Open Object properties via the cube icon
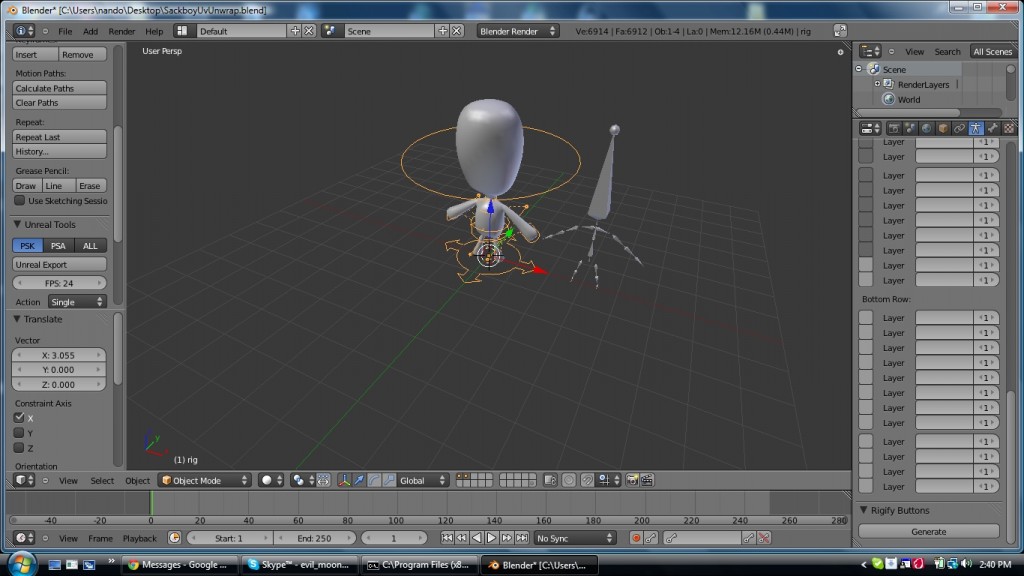Screen dimensions: 1024x576 pyautogui.click(x=944, y=127)
